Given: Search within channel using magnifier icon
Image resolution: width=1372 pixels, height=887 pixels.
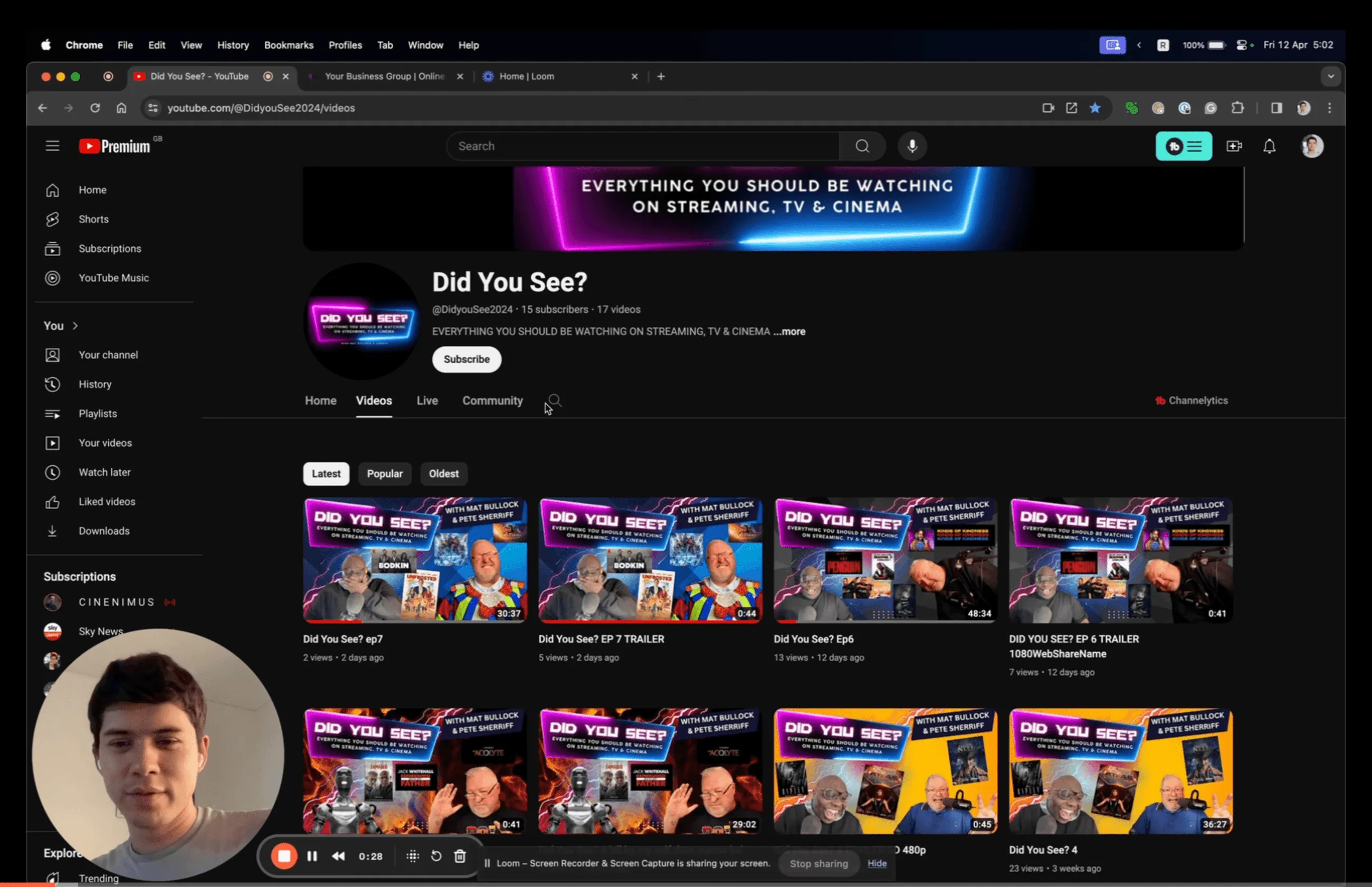Looking at the screenshot, I should click(555, 400).
